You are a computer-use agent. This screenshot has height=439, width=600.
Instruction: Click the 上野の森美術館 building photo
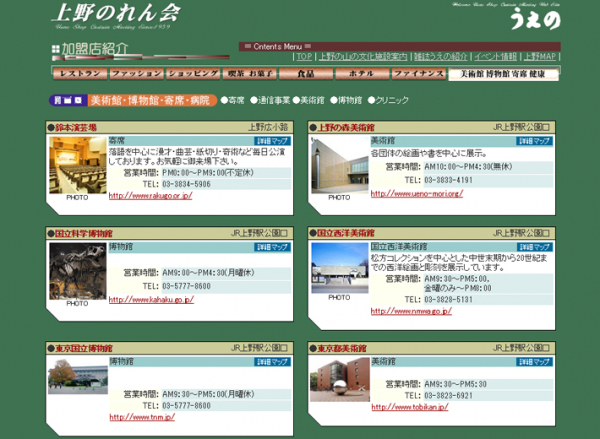[x=340, y=165]
